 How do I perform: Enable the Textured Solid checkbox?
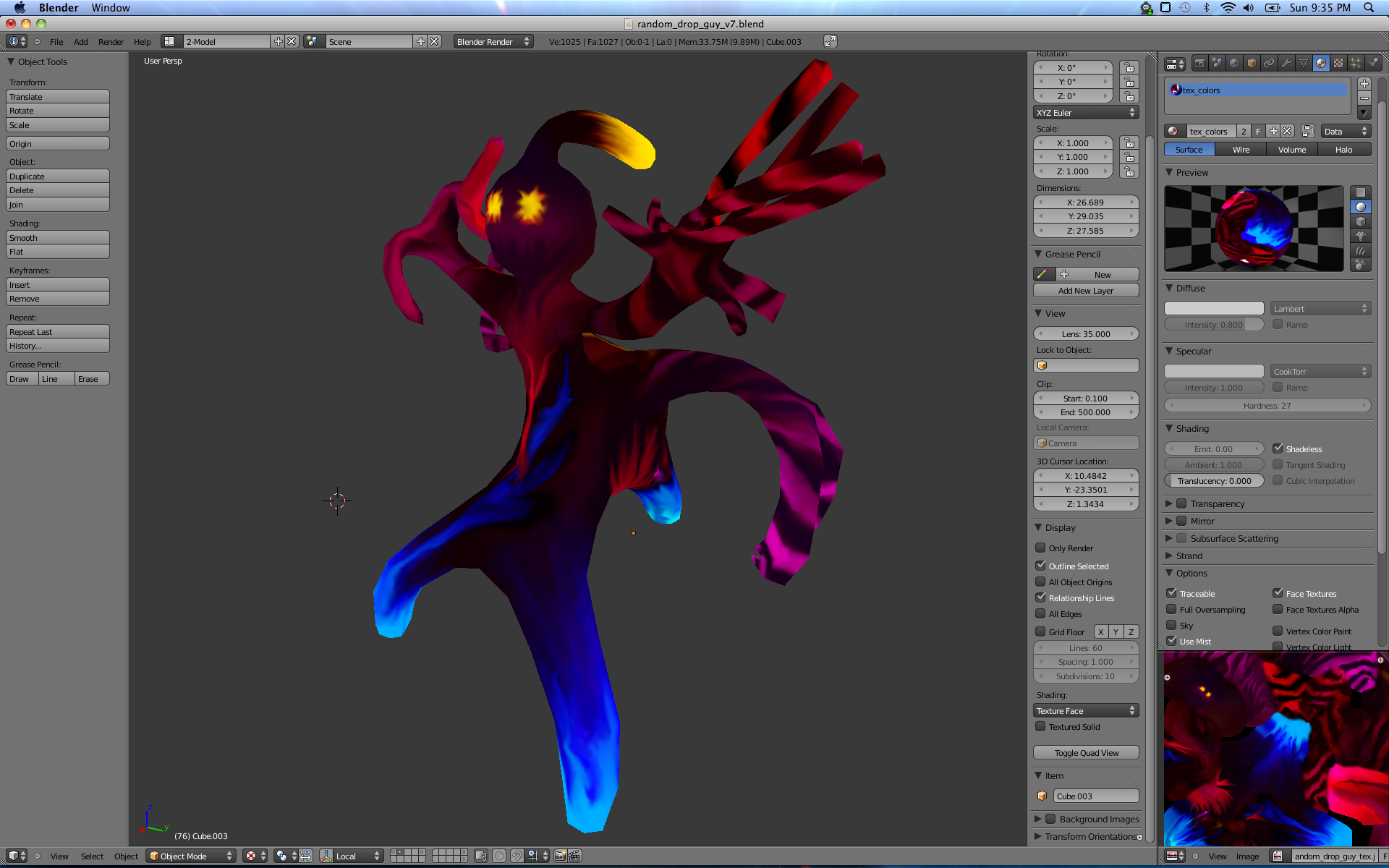tap(1040, 726)
